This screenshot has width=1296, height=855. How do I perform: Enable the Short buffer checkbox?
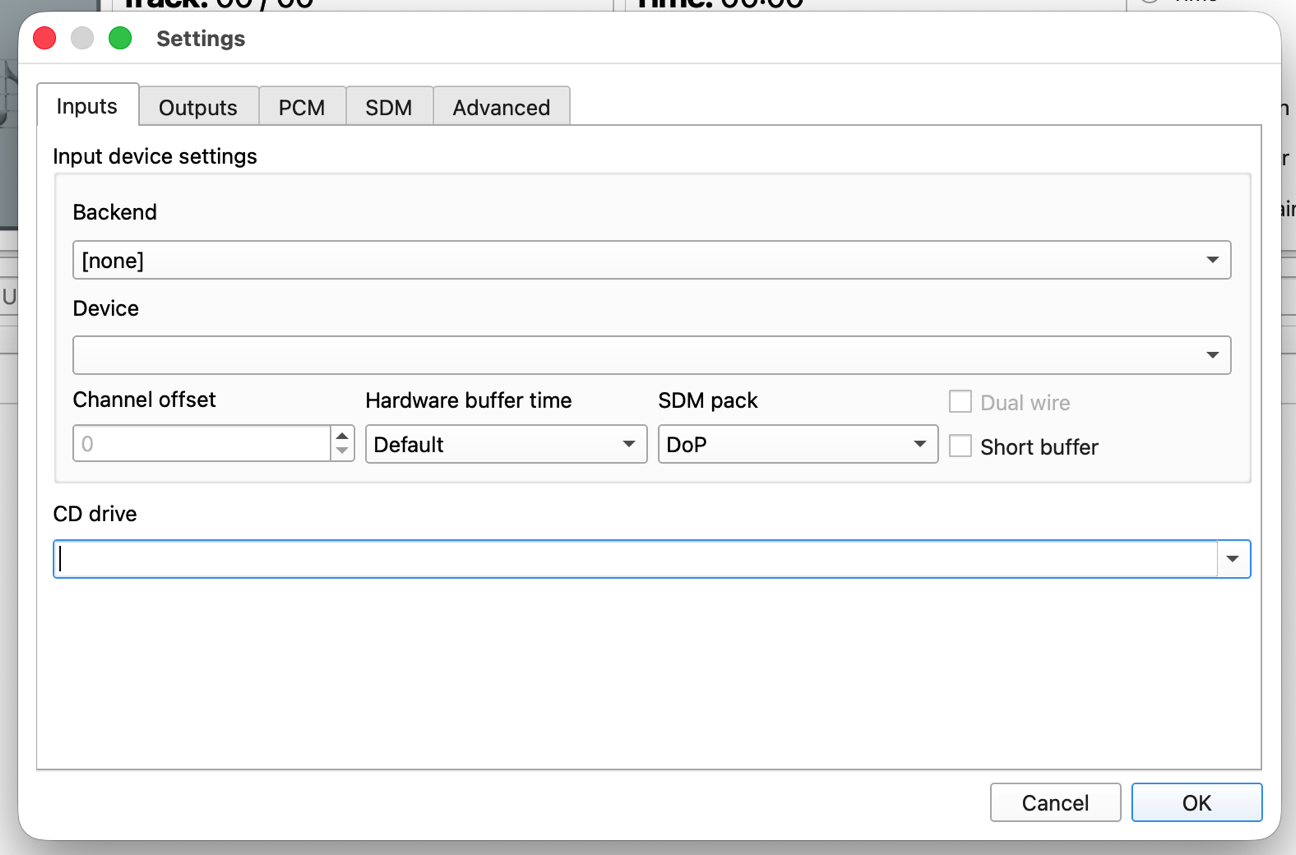pyautogui.click(x=960, y=446)
